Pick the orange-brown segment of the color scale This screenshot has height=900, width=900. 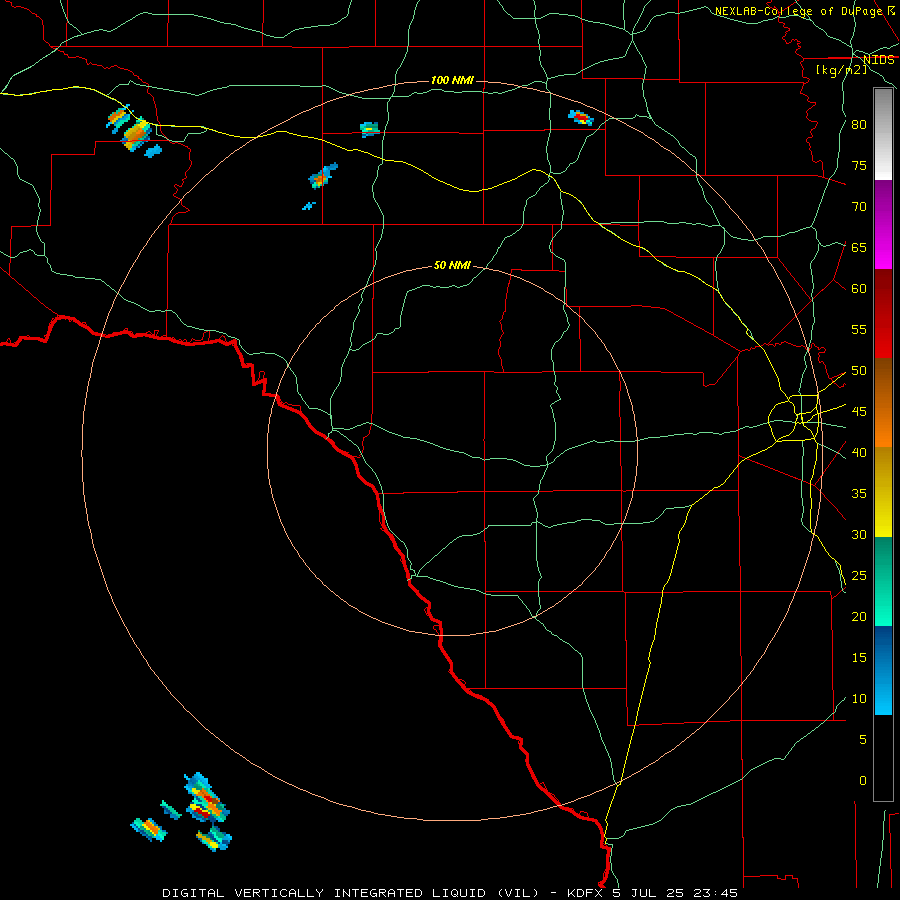(883, 404)
